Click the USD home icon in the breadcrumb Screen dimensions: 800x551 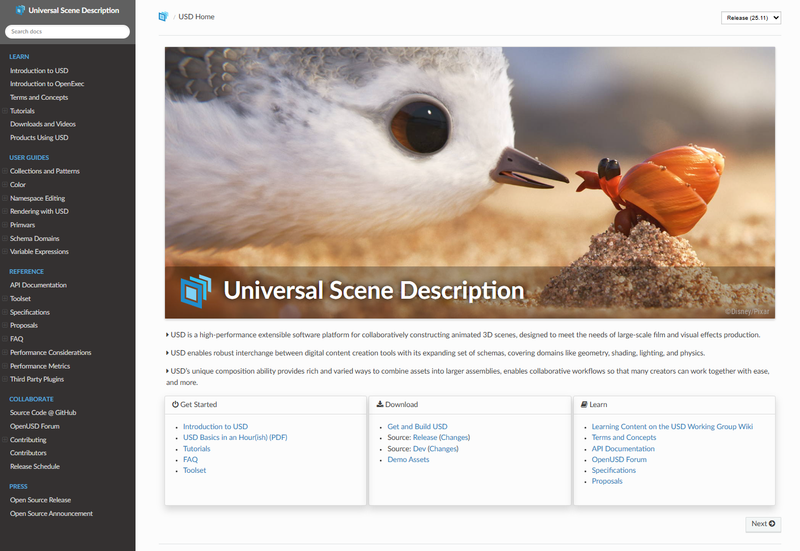(163, 17)
